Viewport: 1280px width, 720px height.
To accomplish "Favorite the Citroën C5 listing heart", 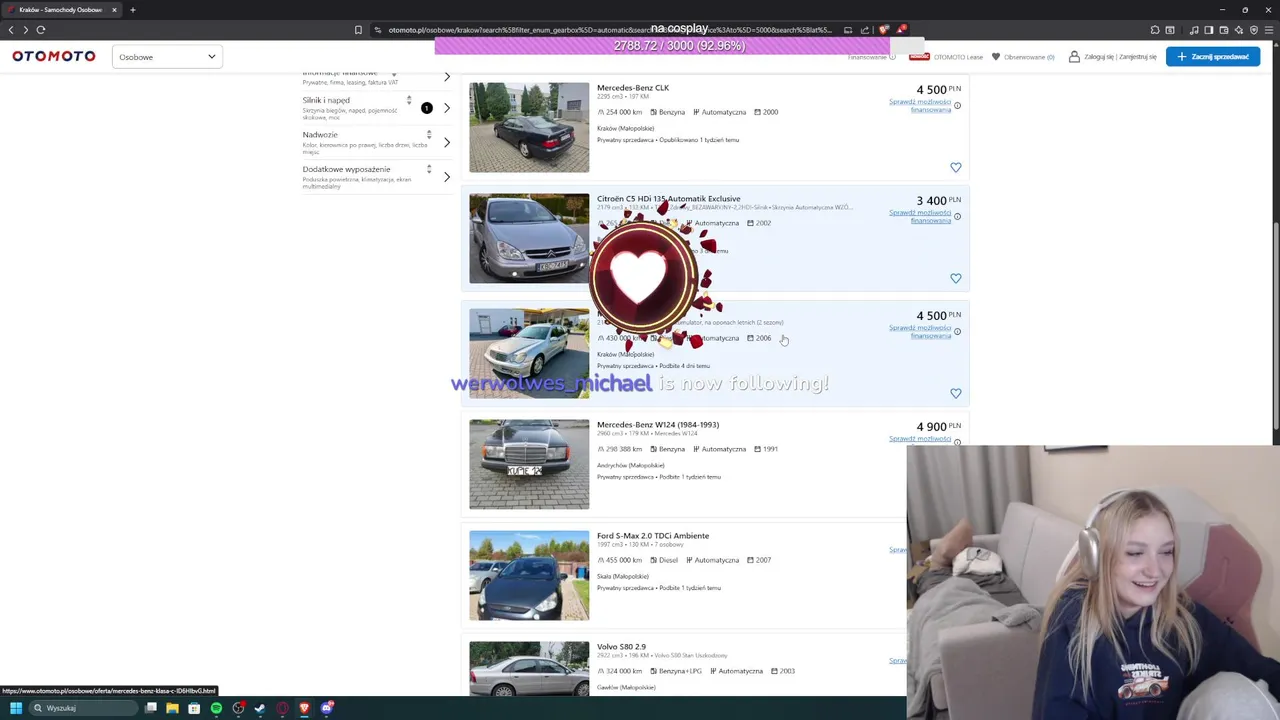I will coord(955,279).
